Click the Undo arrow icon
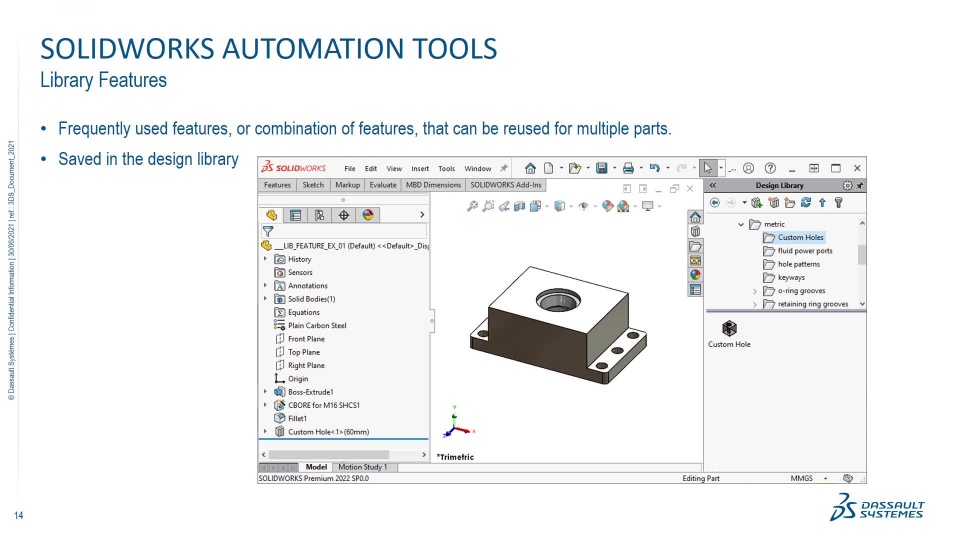 pyautogui.click(x=654, y=168)
